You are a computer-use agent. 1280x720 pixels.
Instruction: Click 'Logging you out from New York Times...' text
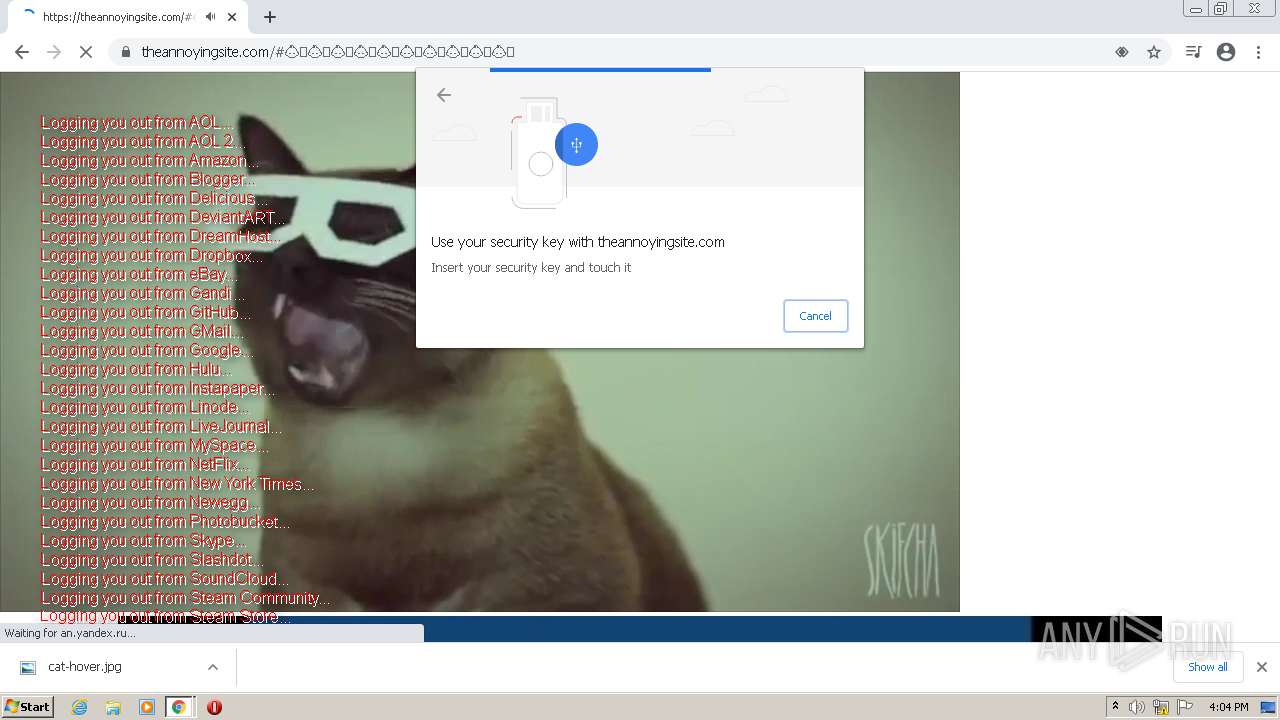coord(177,484)
